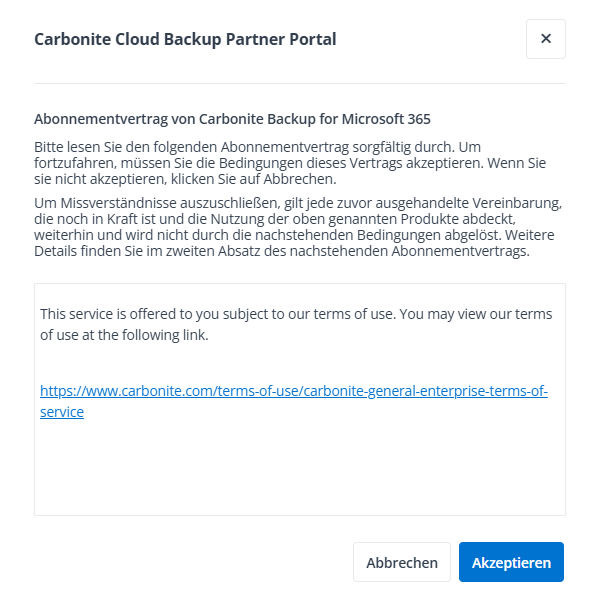Click the blank gap between sentence and link

point(300,363)
